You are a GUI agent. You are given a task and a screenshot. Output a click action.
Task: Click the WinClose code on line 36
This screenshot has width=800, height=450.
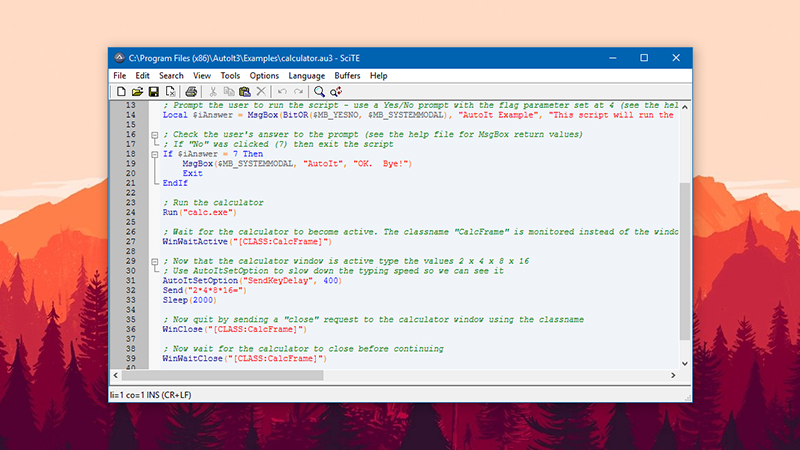point(235,330)
